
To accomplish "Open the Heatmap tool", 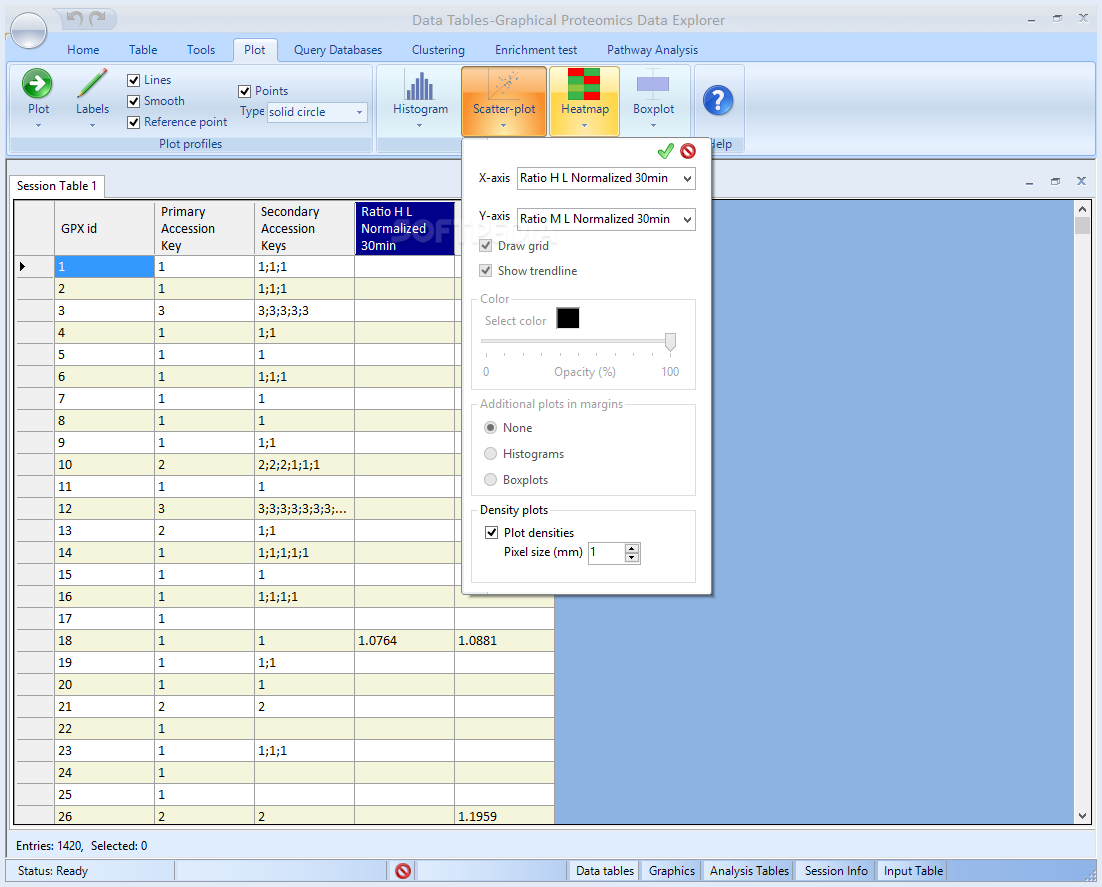I will [584, 84].
